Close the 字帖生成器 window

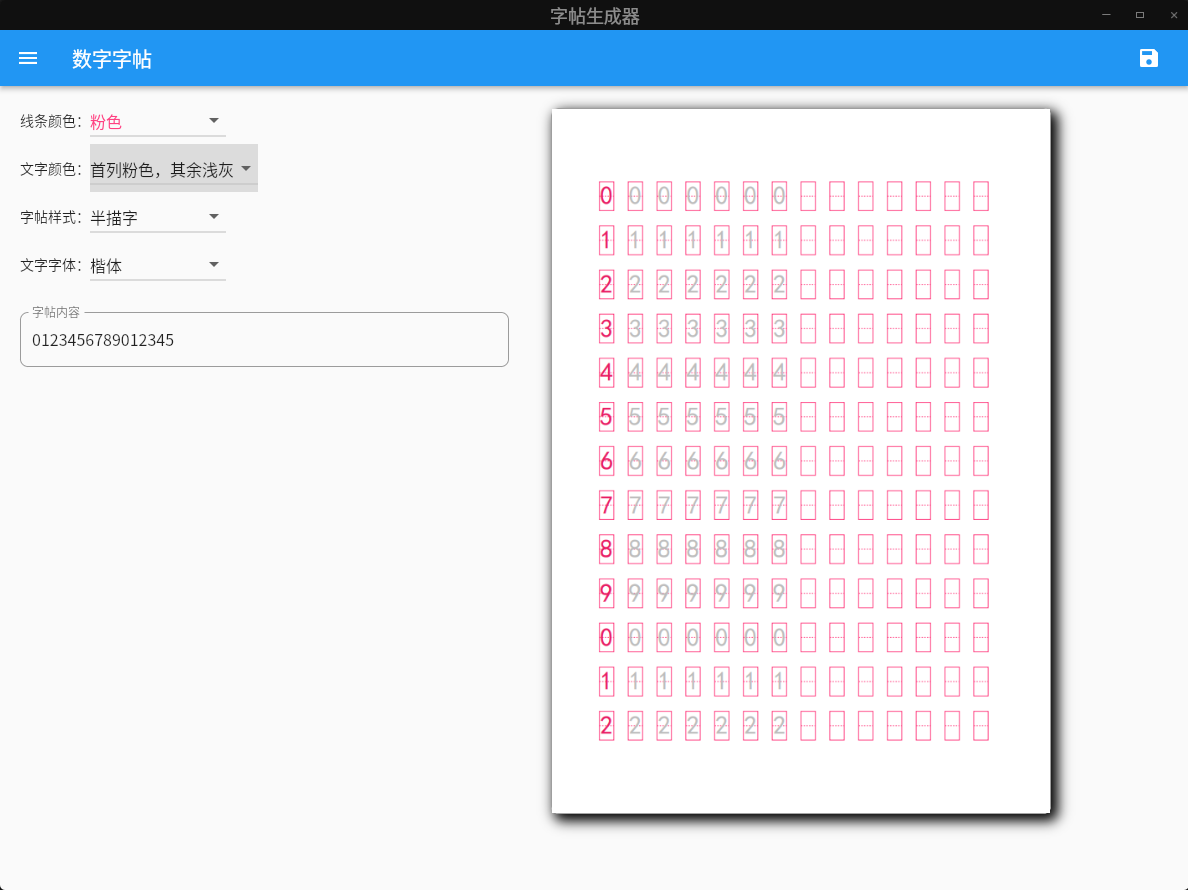tap(1174, 15)
